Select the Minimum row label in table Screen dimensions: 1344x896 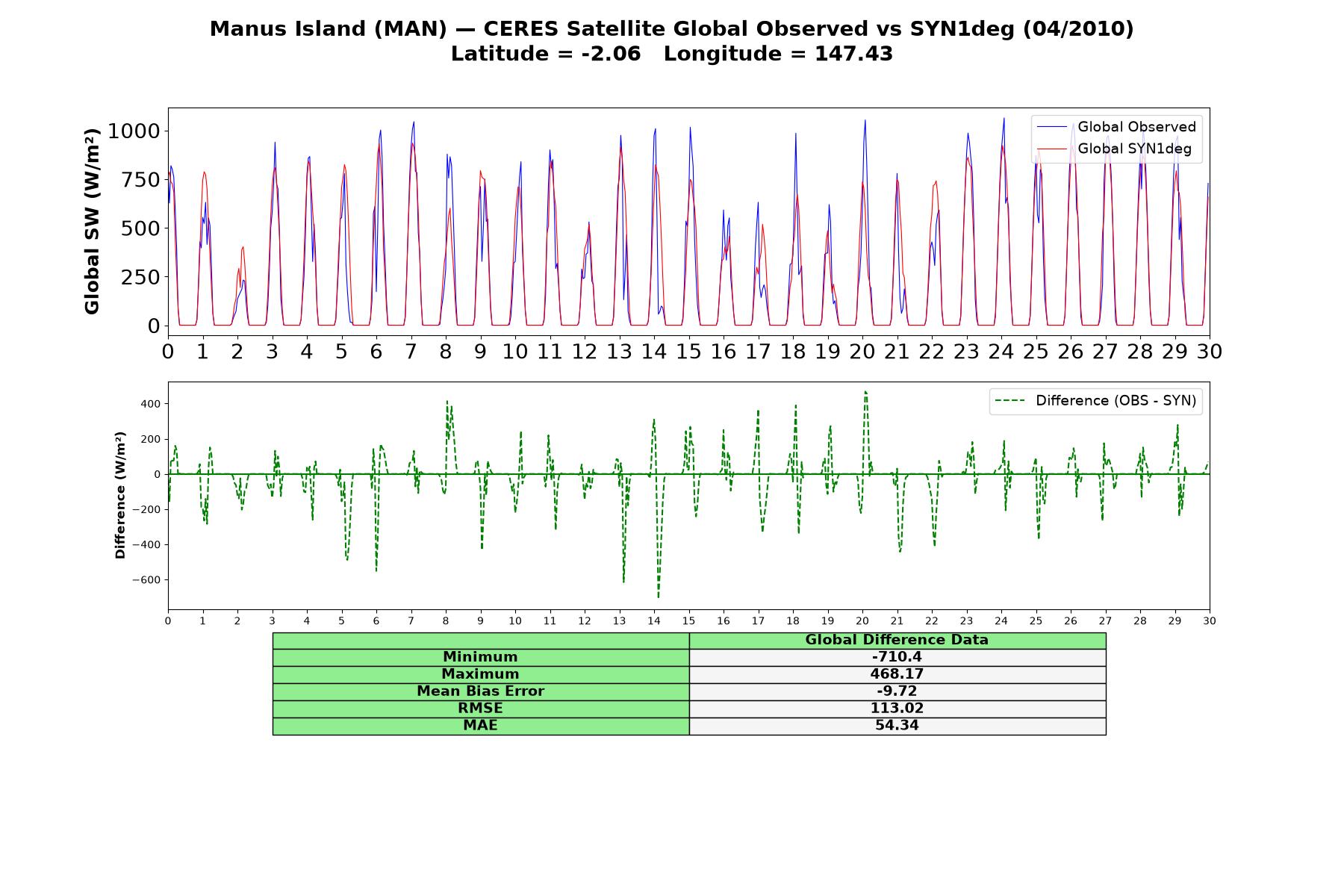point(481,657)
